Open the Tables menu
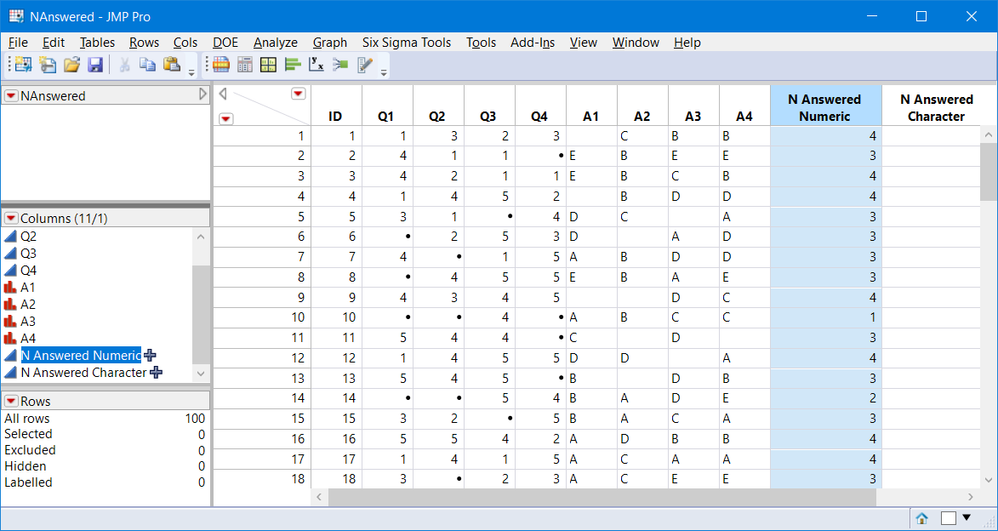The height and width of the screenshot is (531, 998). (97, 43)
